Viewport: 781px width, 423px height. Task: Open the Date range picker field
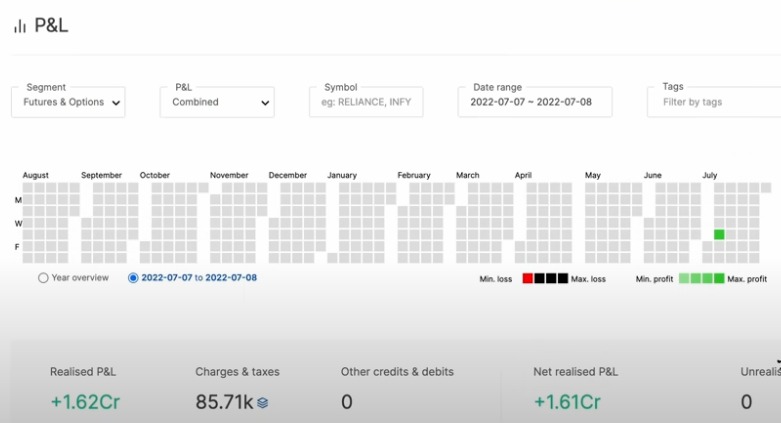pos(535,102)
